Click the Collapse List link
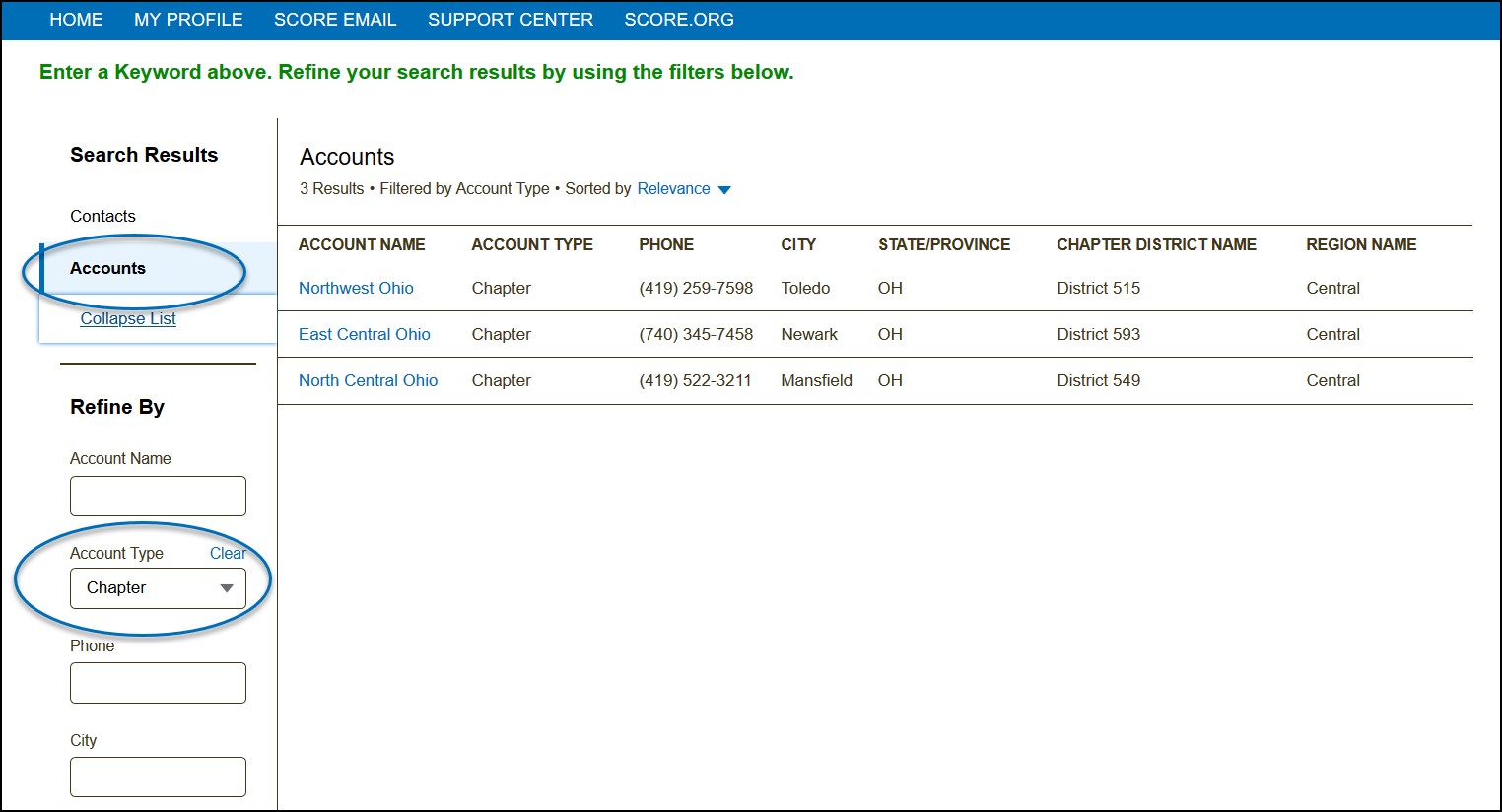This screenshot has width=1502, height=812. (128, 318)
